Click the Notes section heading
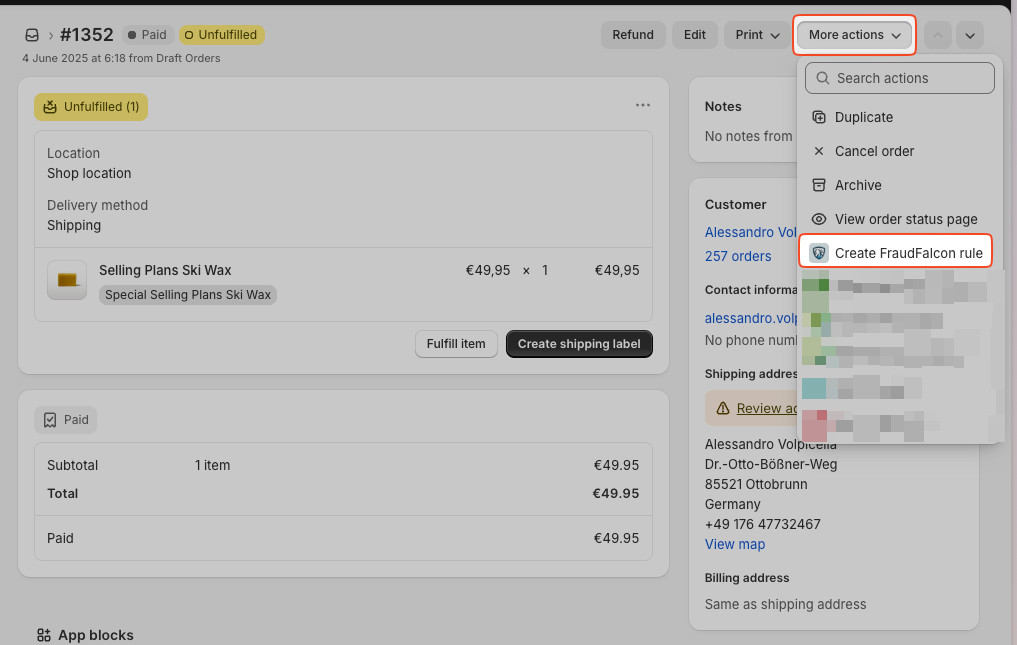Image resolution: width=1017 pixels, height=645 pixels. click(723, 106)
